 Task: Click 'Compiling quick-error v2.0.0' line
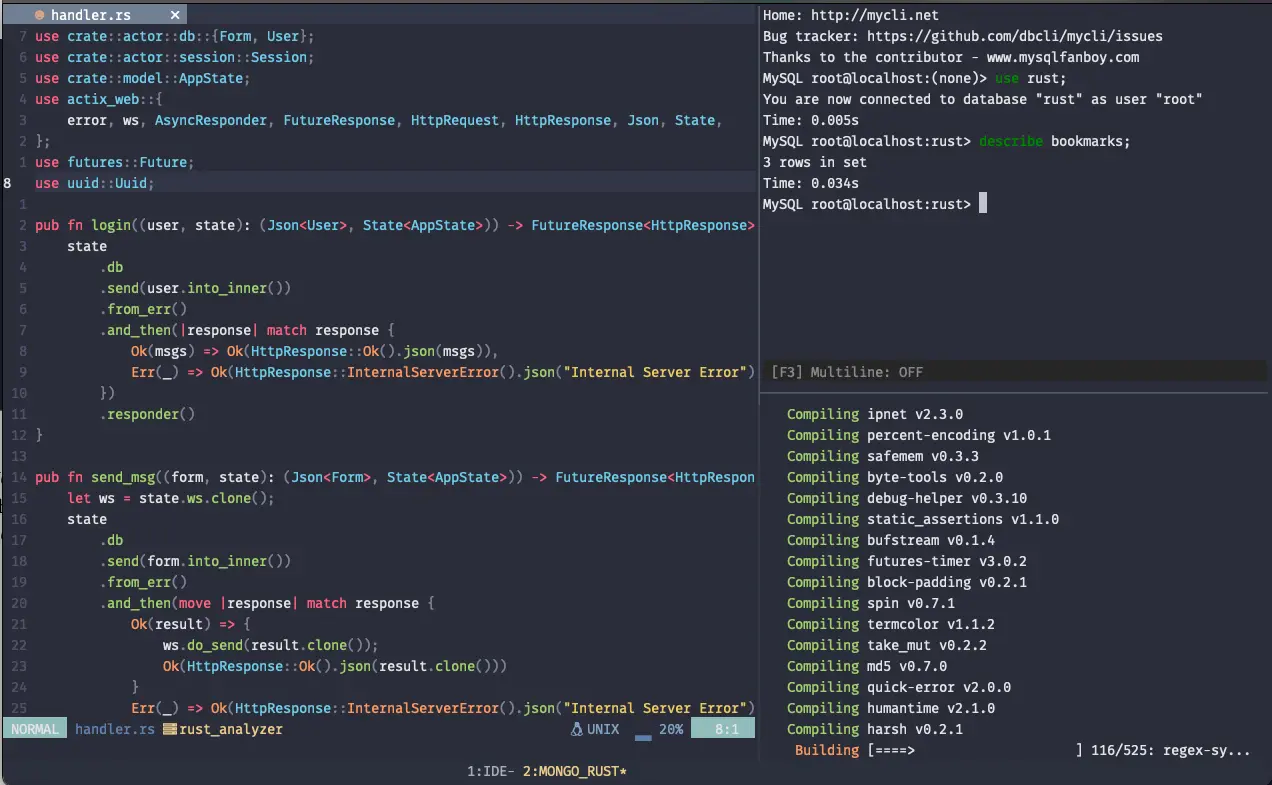pyautogui.click(x=899, y=687)
